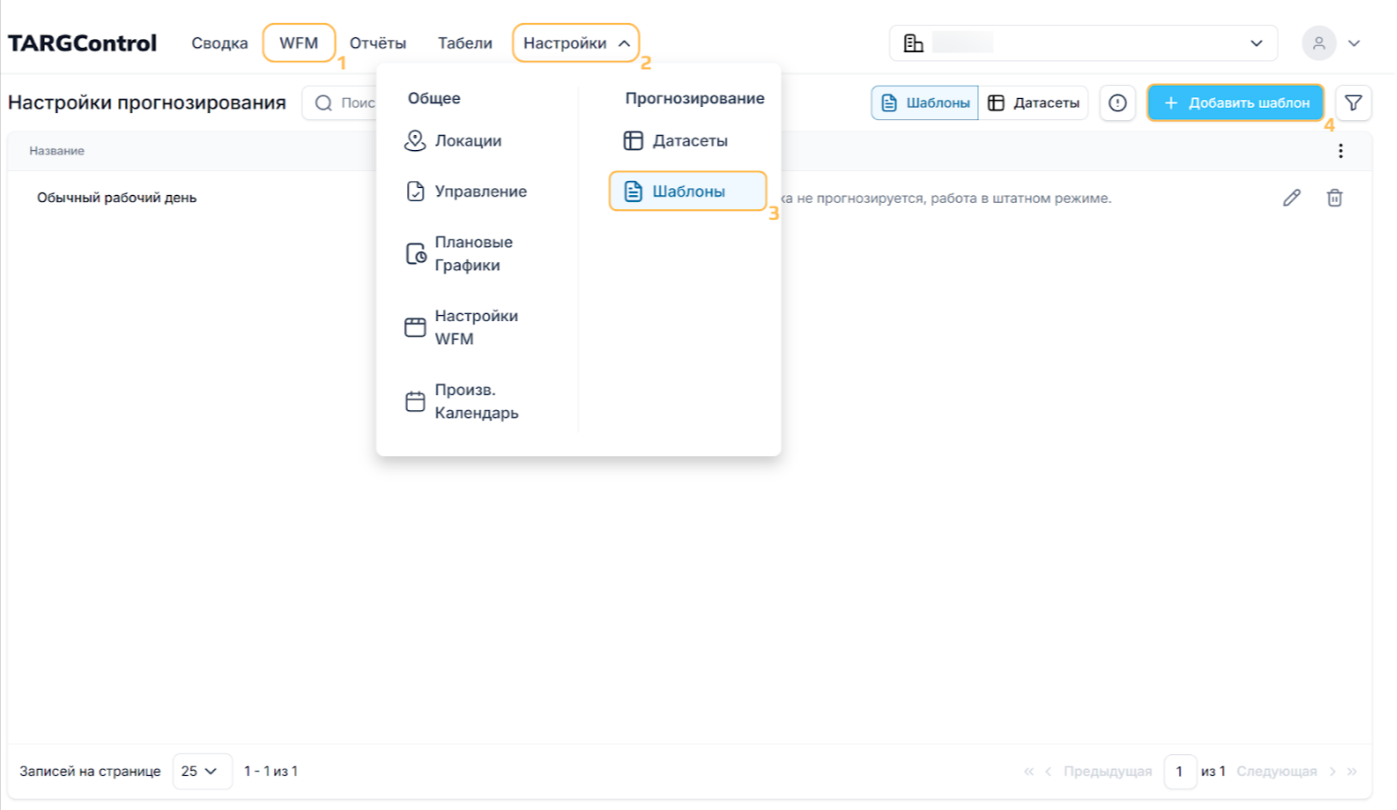Click the TARGControl logo
This screenshot has width=1397, height=810.
click(82, 43)
